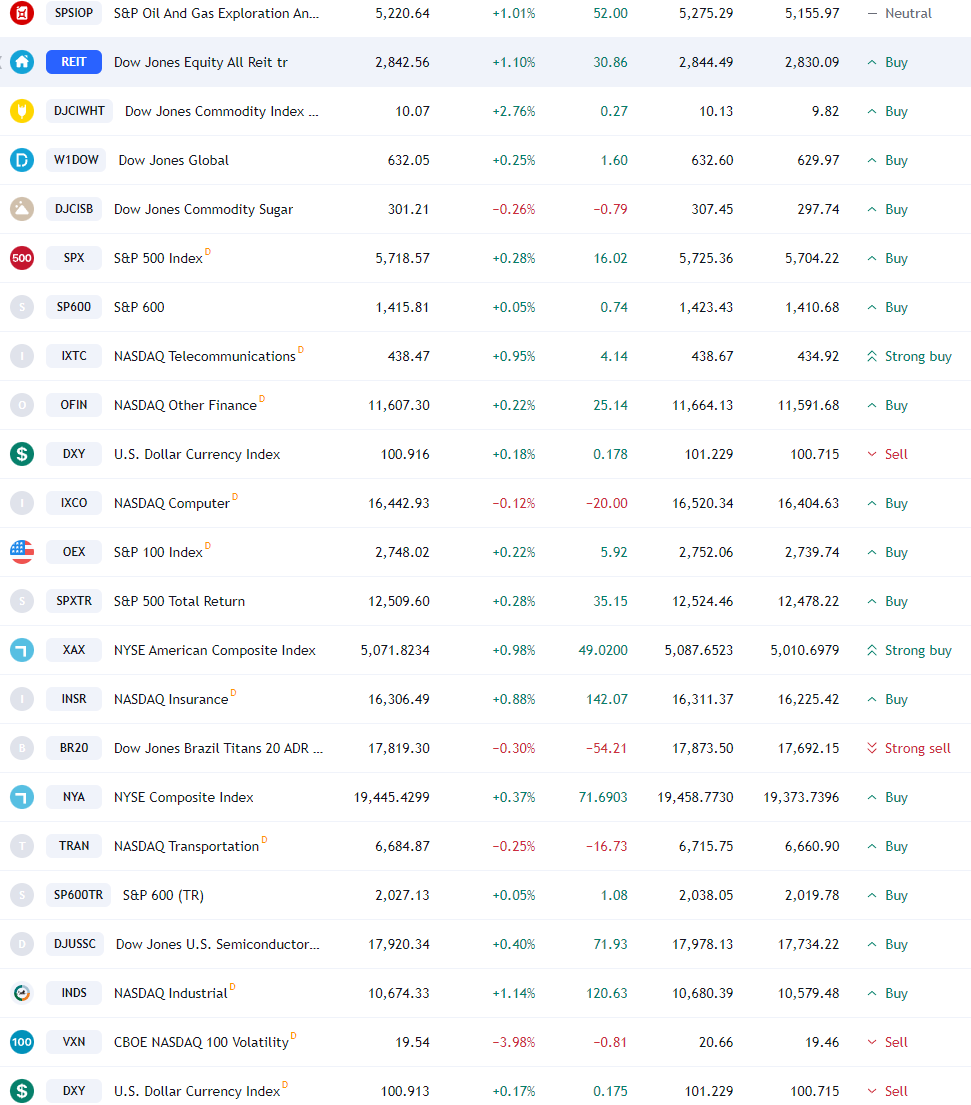The width and height of the screenshot is (971, 1105).
Task: Click Sell rating in VXN row
Action: [887, 1042]
